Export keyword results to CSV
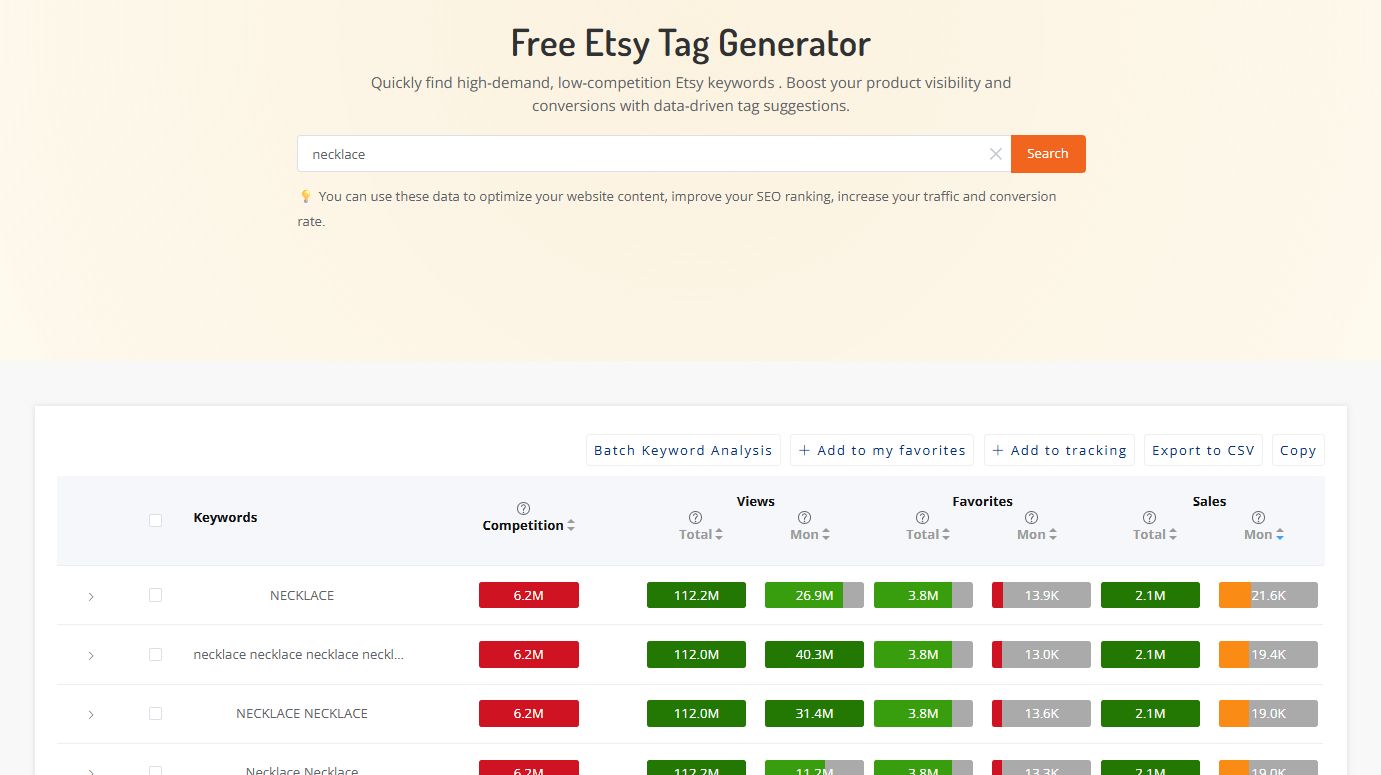Screen dimensions: 1381x775 (x=1203, y=450)
